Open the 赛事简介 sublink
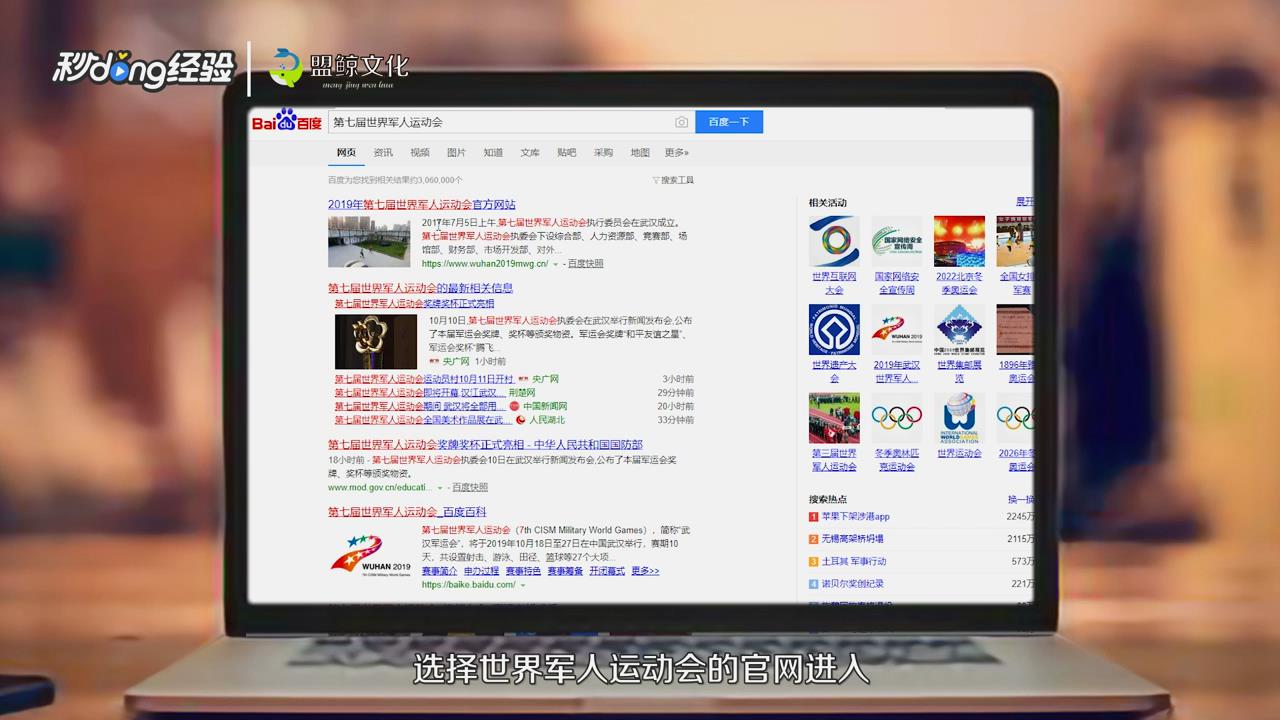This screenshot has width=1280, height=720. 439,571
